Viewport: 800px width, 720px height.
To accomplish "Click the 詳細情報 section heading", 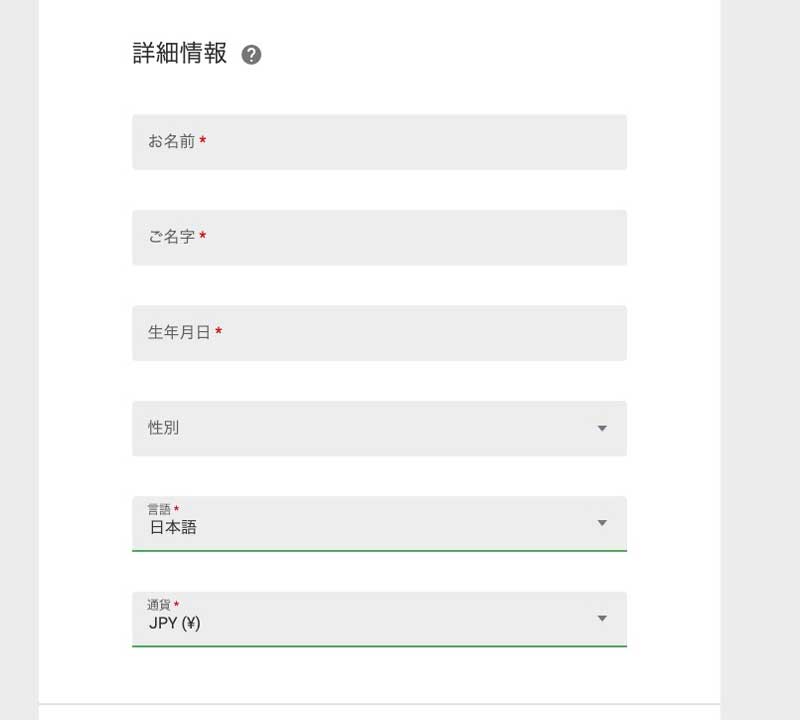I will pyautogui.click(x=180, y=54).
